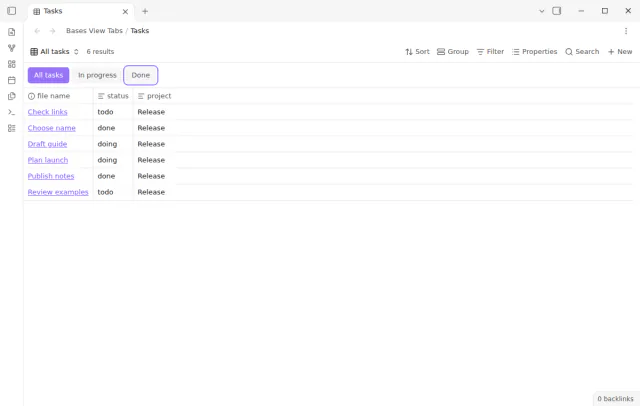Click the file name column header
The image size is (640, 406).
(x=58, y=96)
